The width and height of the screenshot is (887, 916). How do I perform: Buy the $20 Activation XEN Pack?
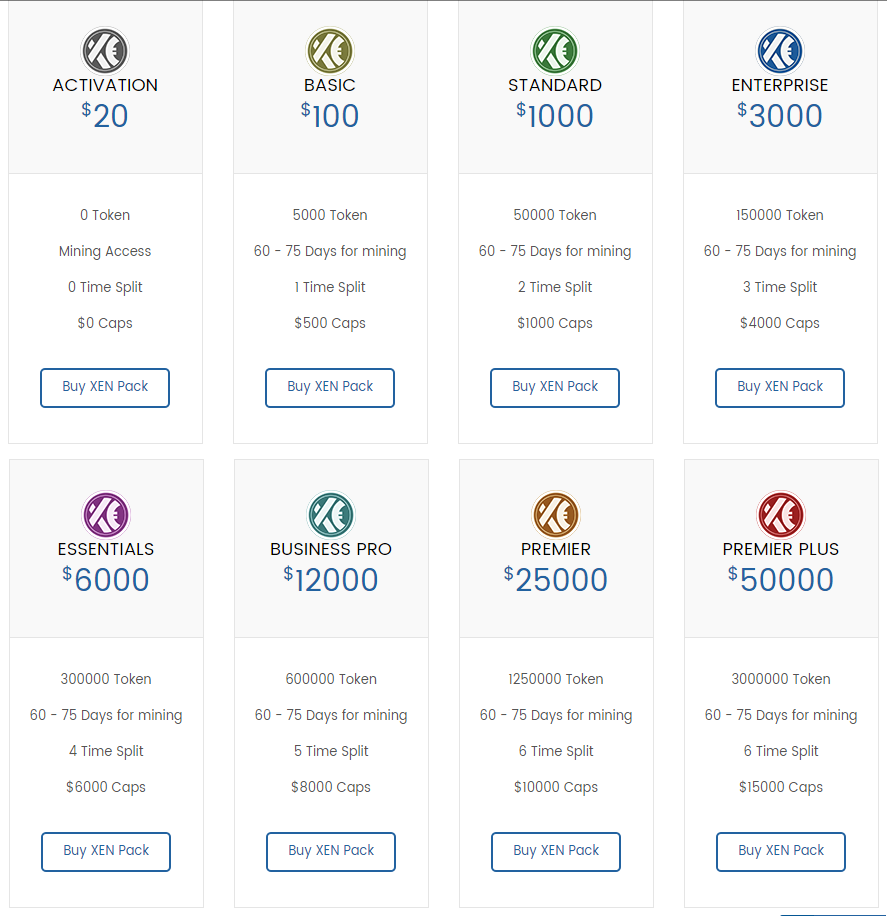pos(105,387)
